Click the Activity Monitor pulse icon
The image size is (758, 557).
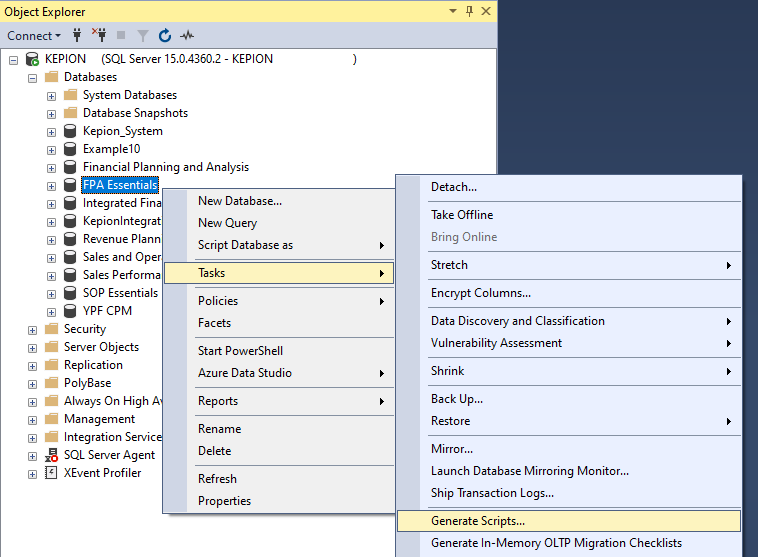(x=187, y=35)
